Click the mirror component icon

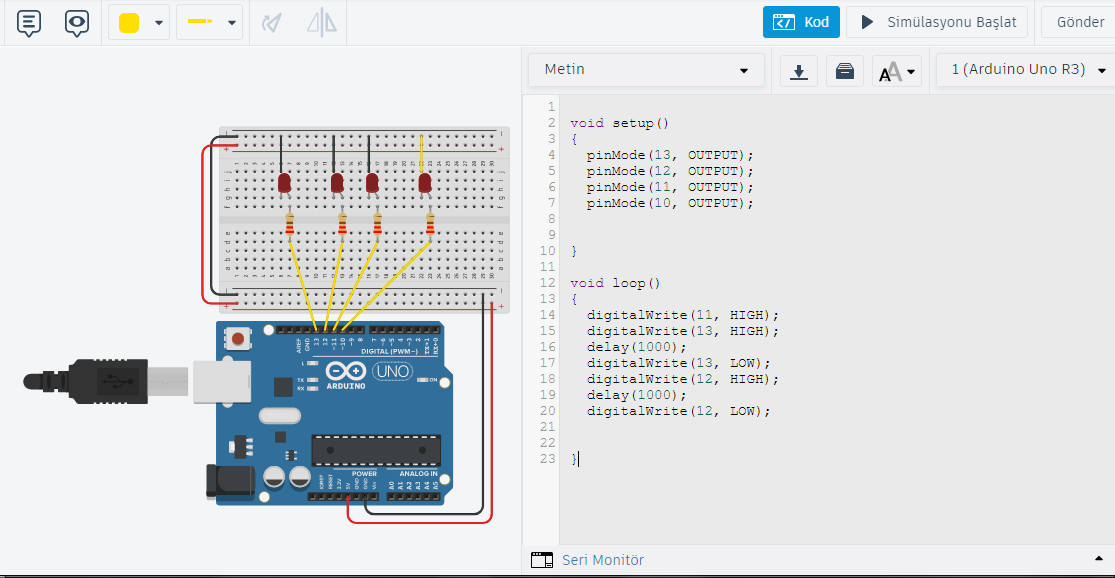[321, 22]
